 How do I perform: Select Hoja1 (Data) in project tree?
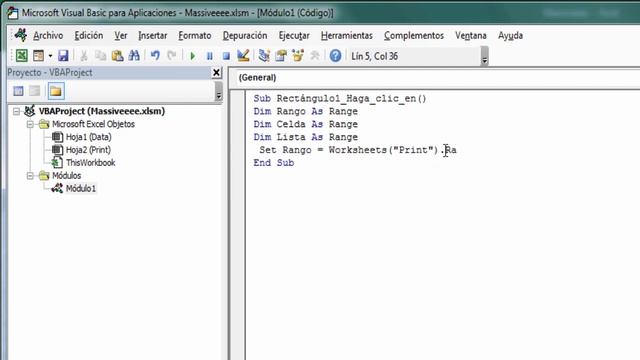tap(89, 137)
